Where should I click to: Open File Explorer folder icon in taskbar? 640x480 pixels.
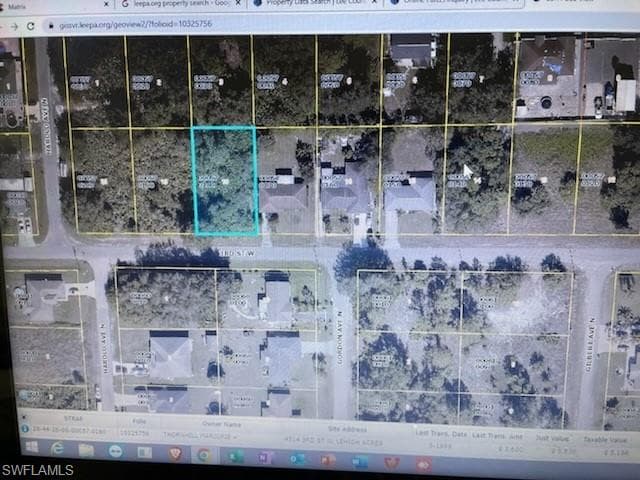[86, 450]
